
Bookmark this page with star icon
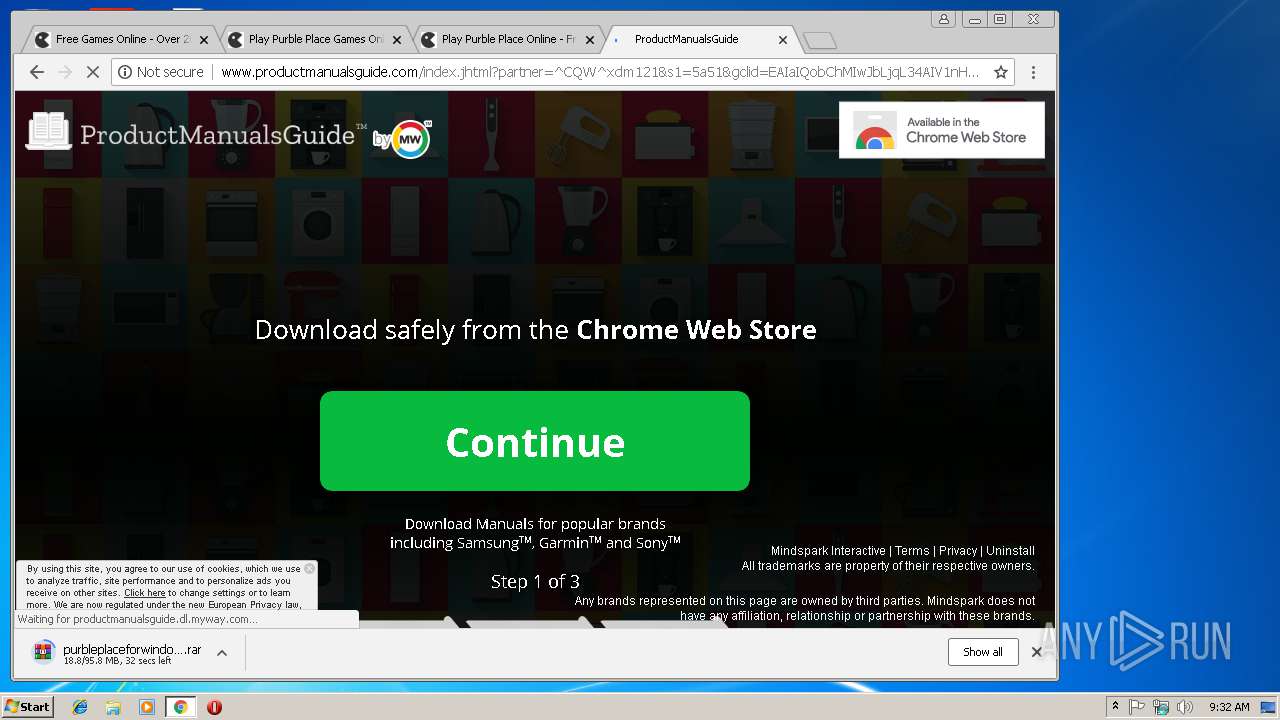click(x=1000, y=72)
